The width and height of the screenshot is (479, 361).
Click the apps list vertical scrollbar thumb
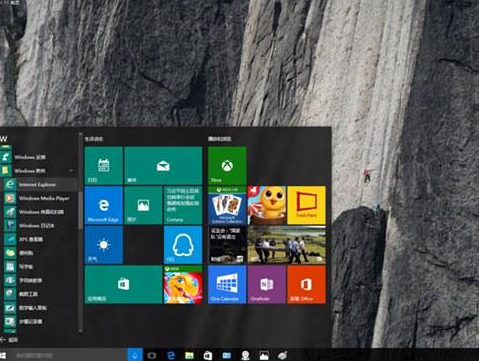tap(80, 210)
